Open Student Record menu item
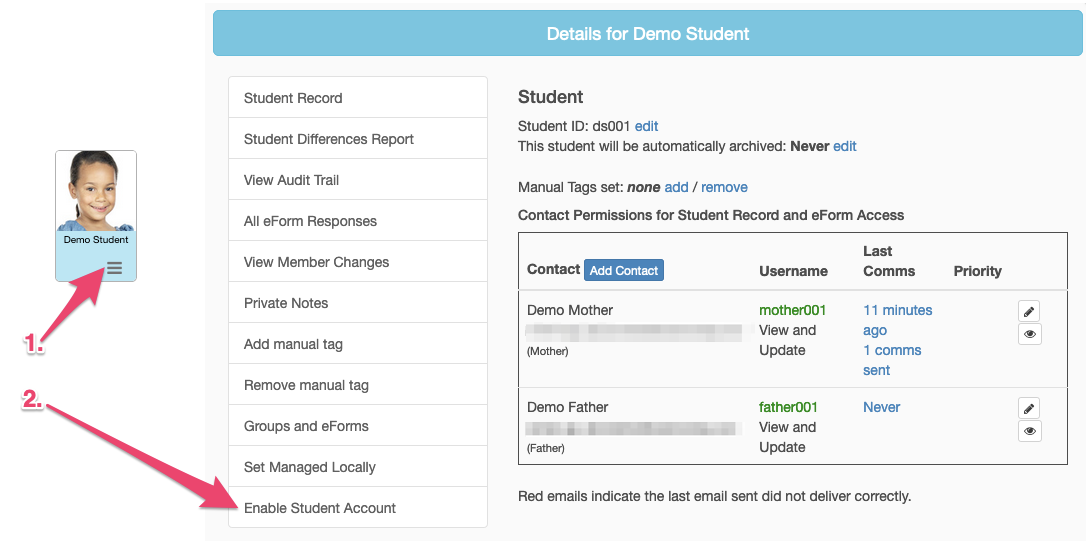 293,98
